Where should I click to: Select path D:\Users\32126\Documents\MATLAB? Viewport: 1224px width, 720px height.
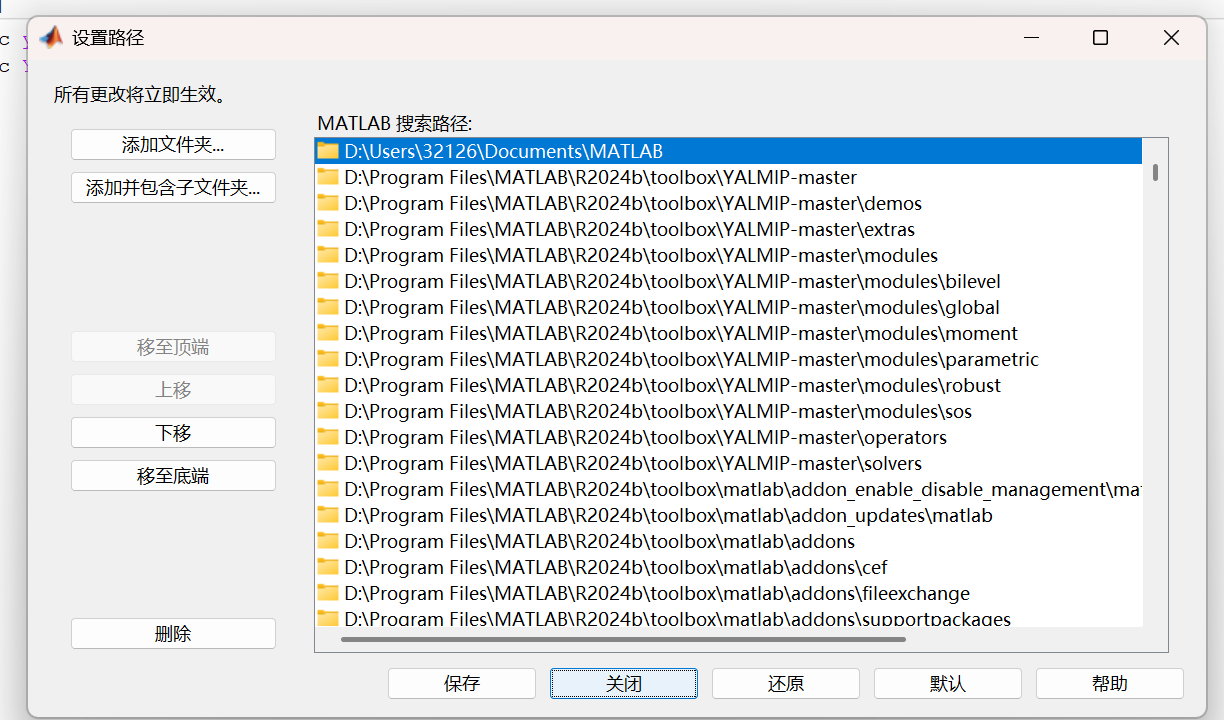tap(504, 151)
